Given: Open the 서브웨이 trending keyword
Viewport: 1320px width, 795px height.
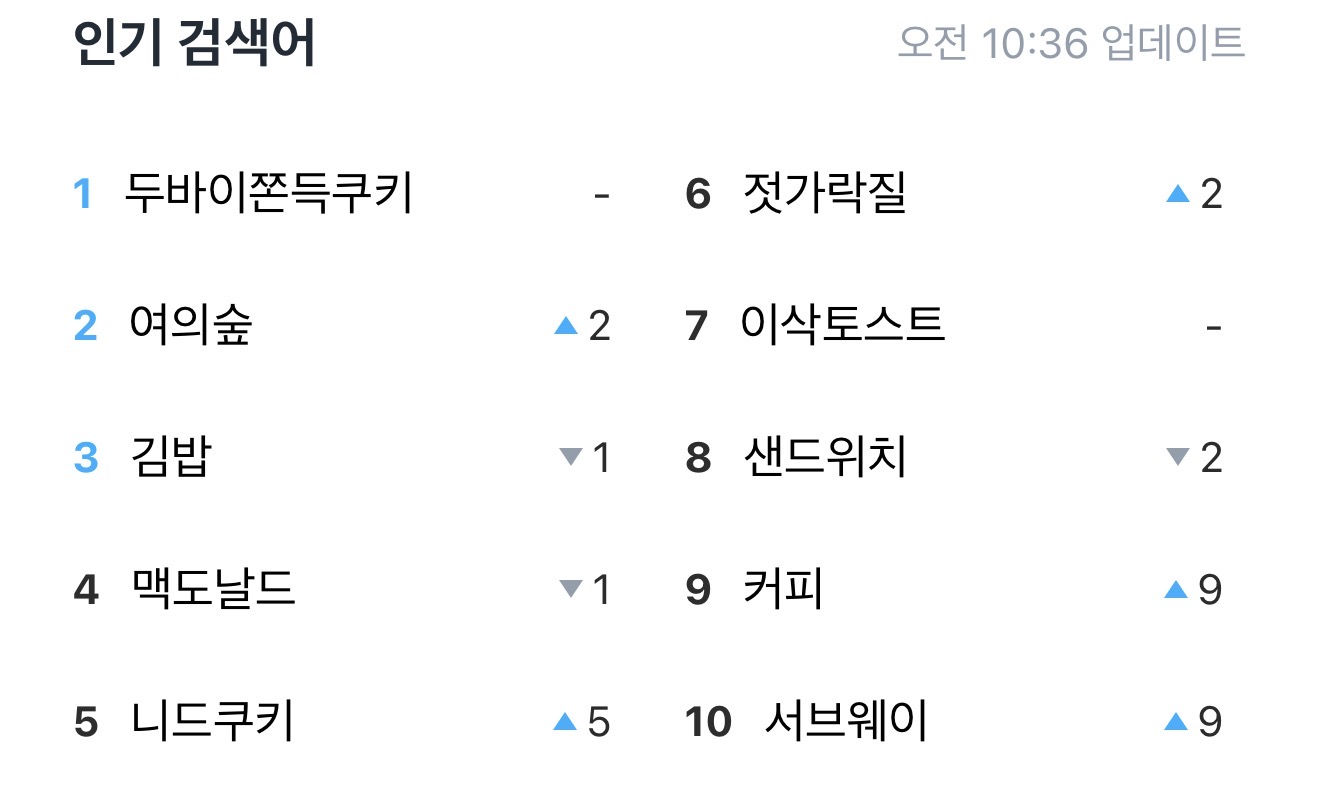Looking at the screenshot, I should pyautogui.click(x=846, y=721).
